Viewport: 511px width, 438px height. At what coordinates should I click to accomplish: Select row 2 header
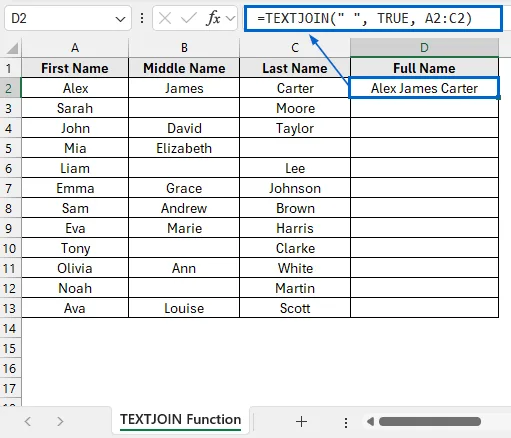(x=10, y=88)
